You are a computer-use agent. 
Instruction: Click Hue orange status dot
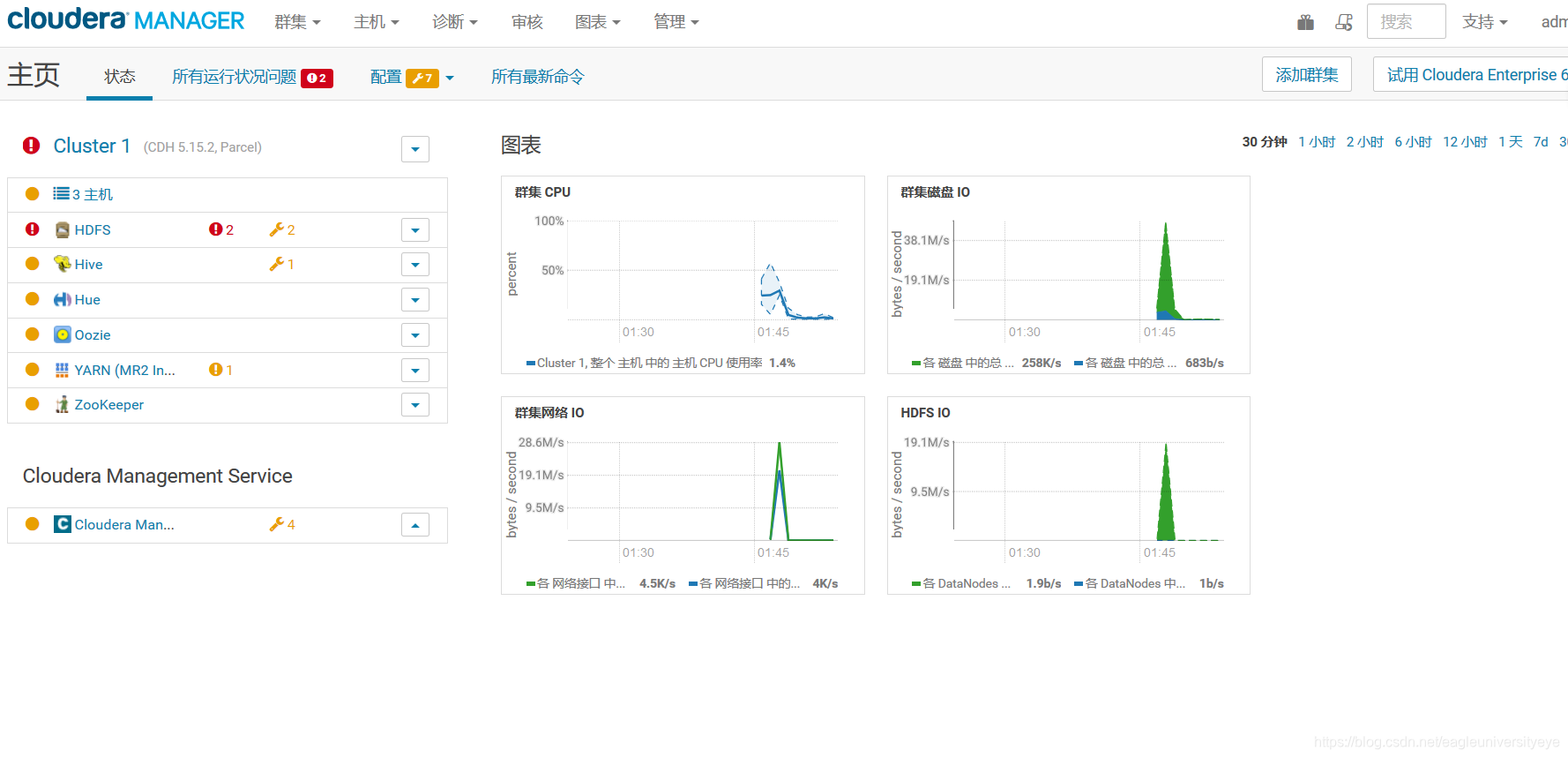[33, 299]
